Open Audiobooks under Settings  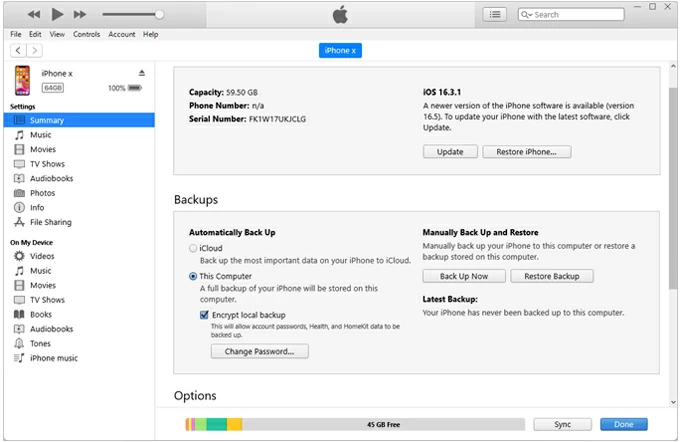(x=51, y=178)
